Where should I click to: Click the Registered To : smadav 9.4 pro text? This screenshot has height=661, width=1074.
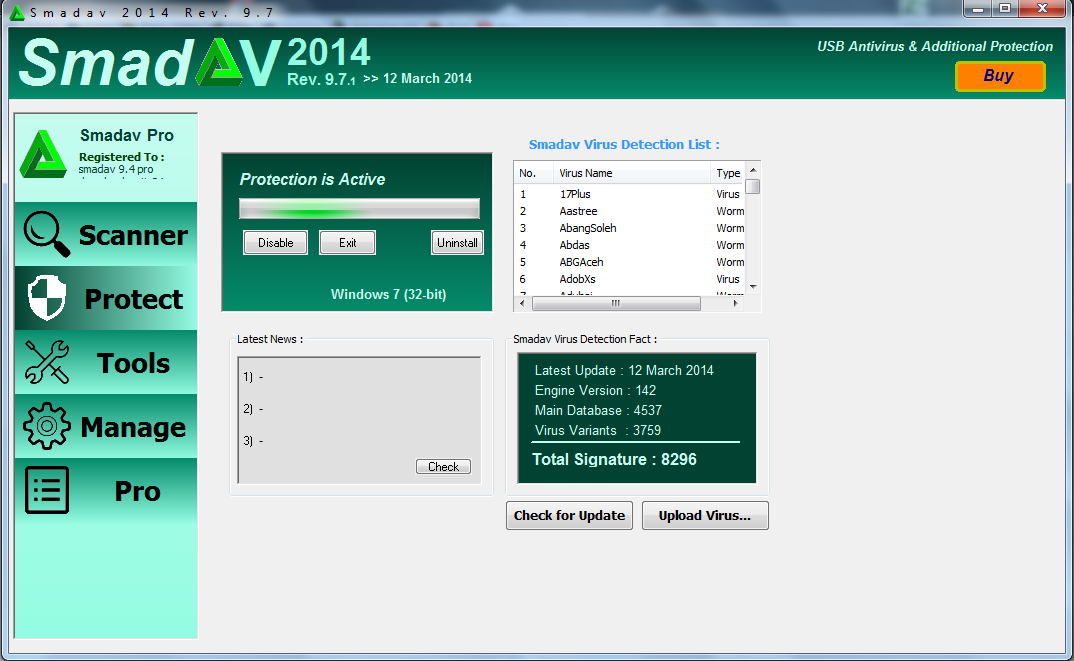click(121, 163)
